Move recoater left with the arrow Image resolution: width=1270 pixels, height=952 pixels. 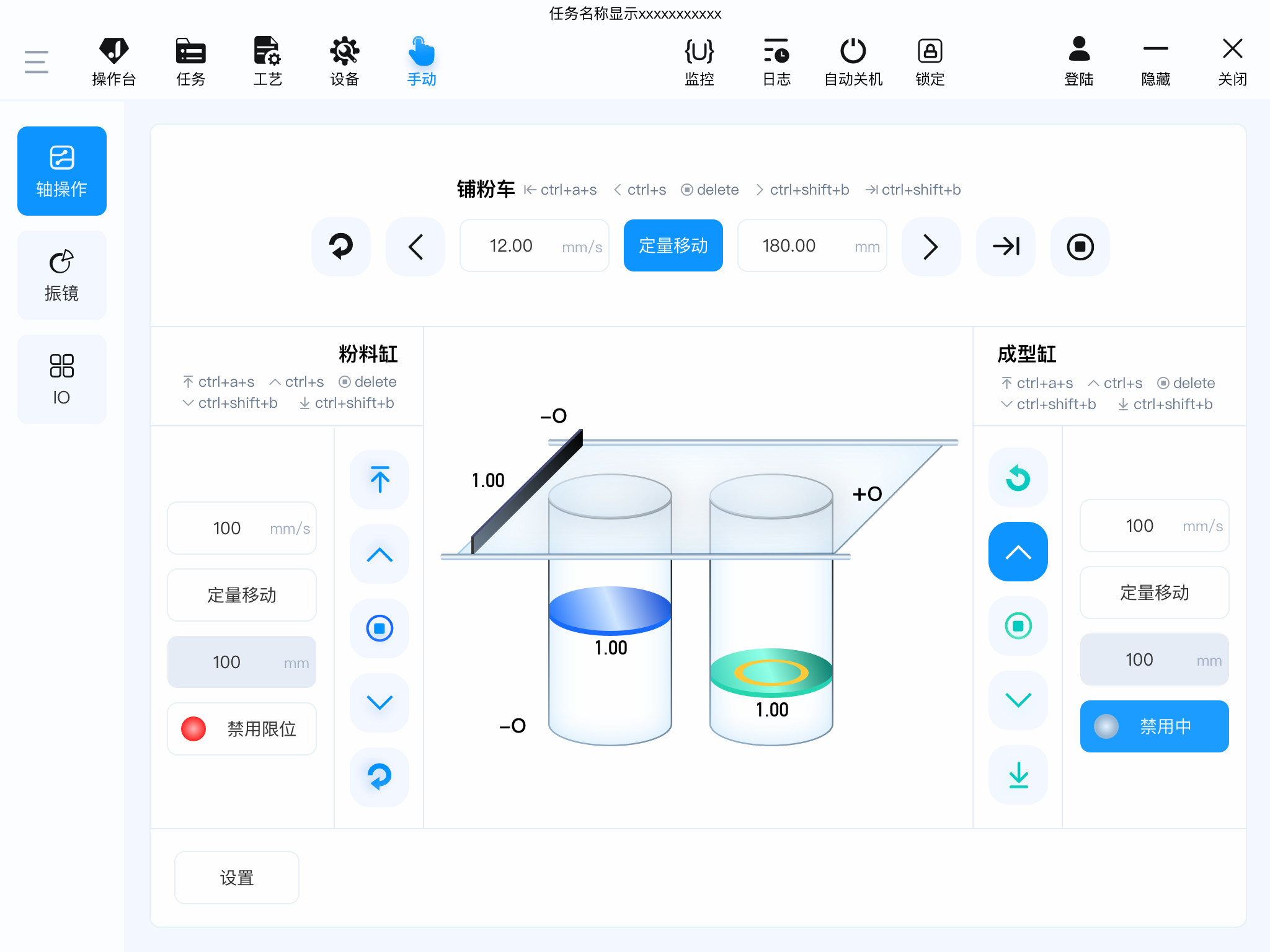pos(415,247)
